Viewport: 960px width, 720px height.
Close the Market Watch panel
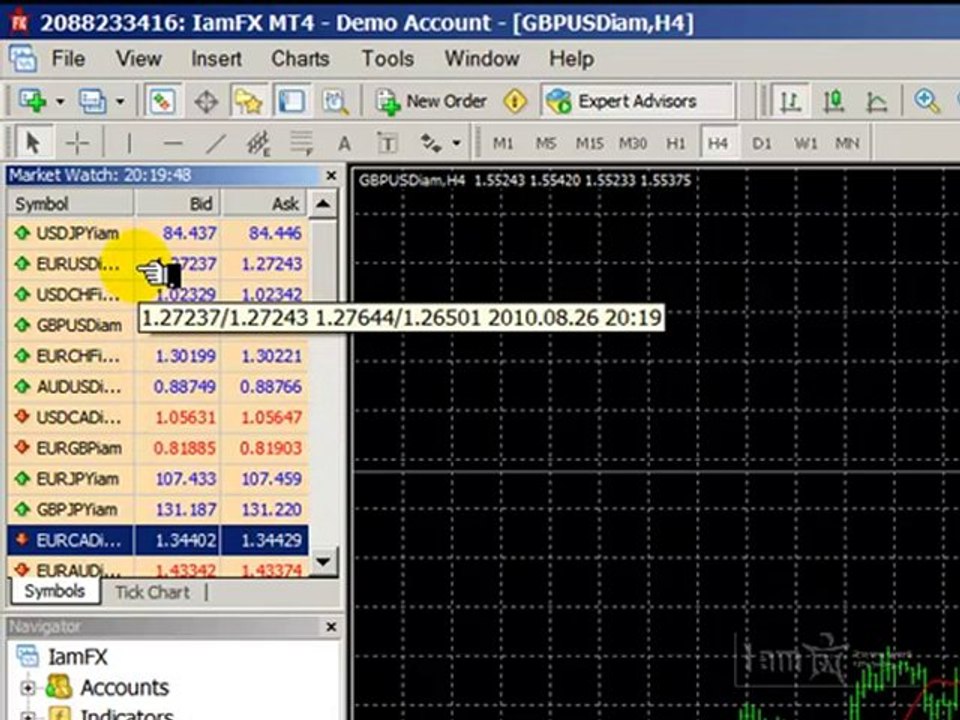331,176
